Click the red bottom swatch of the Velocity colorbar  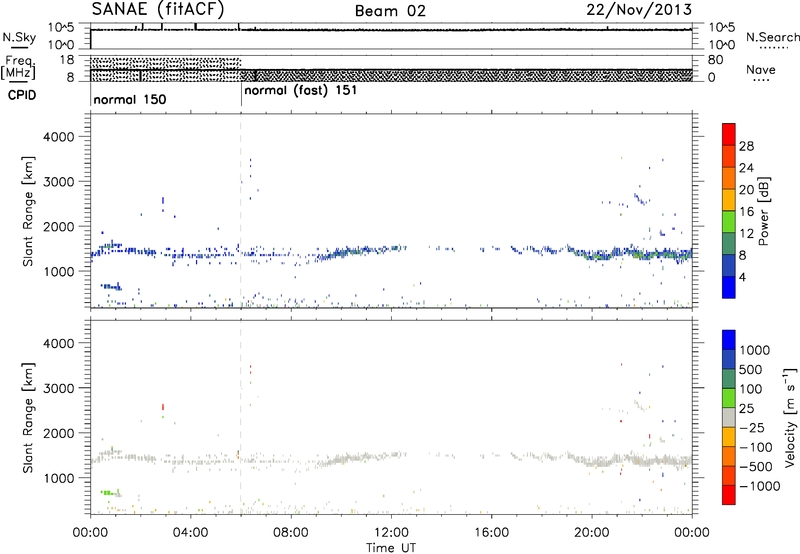[729, 495]
